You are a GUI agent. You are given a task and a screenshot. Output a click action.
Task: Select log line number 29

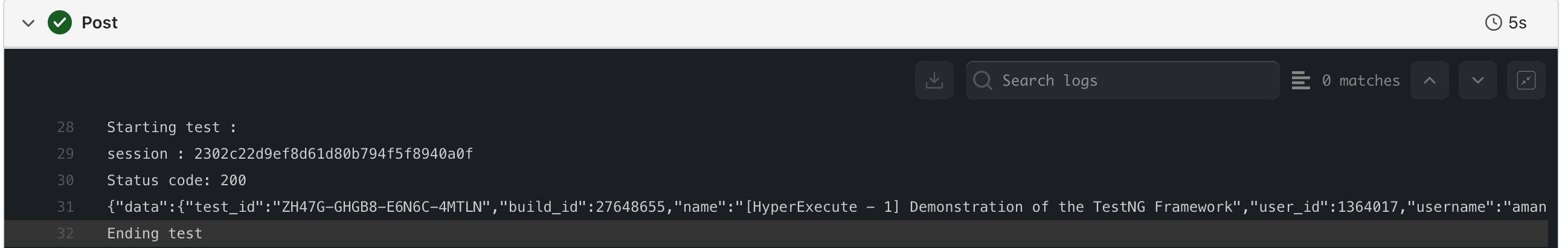coord(65,154)
